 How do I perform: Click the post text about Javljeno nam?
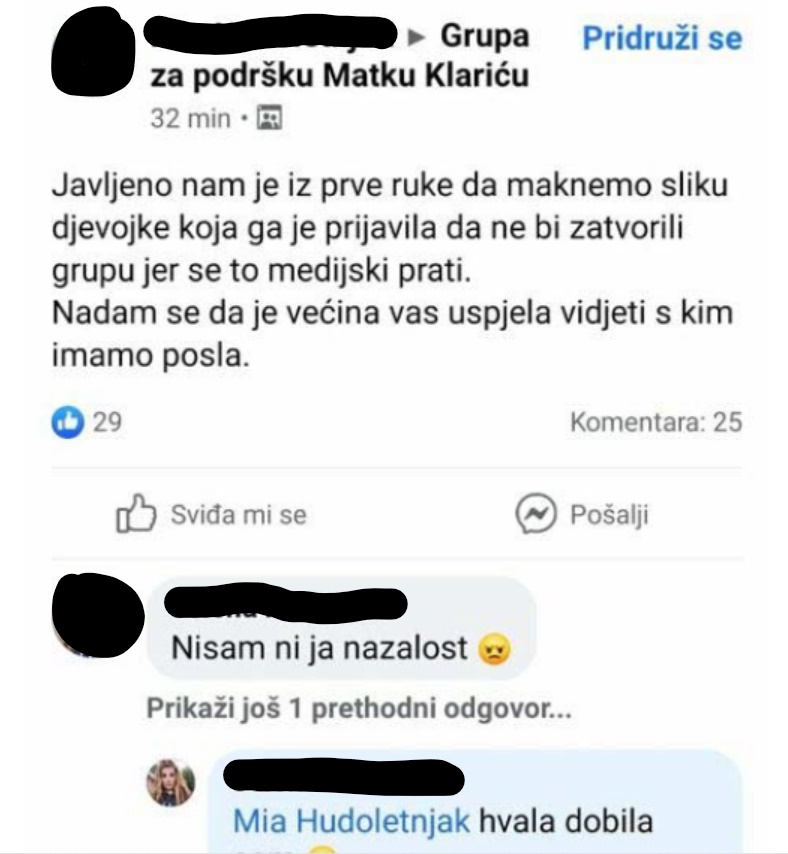tap(392, 271)
